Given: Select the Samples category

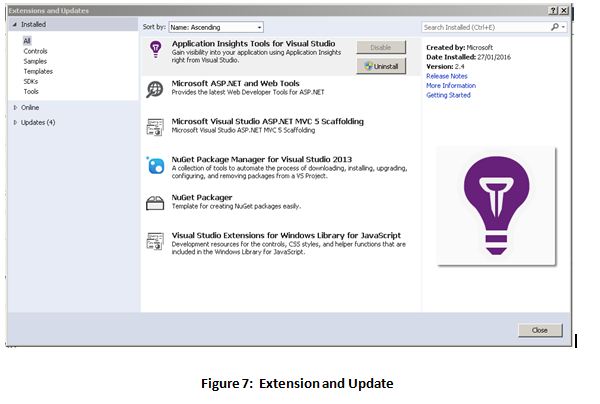Looking at the screenshot, I should (35, 61).
